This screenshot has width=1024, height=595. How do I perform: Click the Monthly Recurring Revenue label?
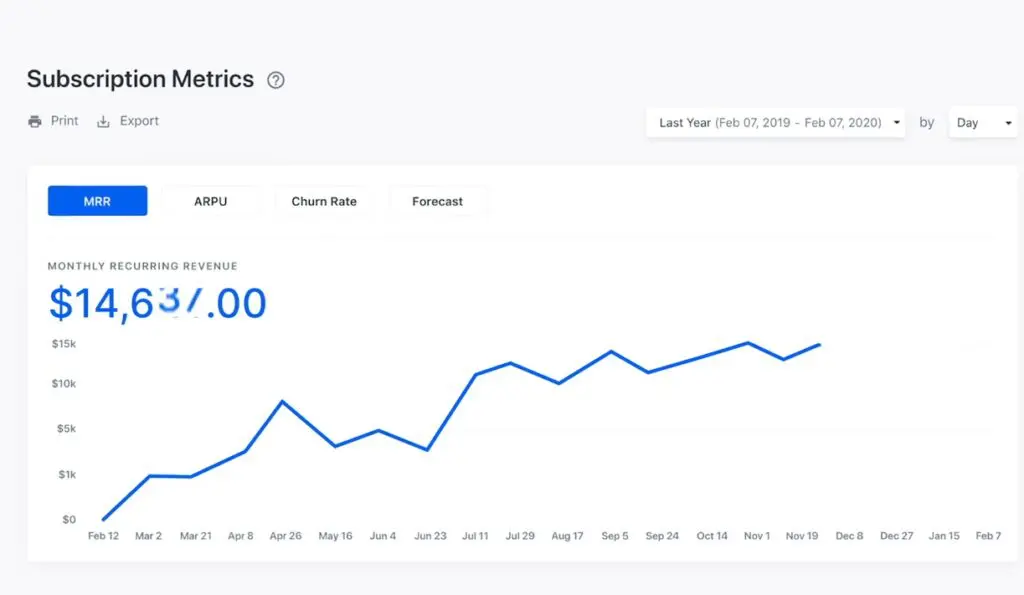[x=142, y=266]
